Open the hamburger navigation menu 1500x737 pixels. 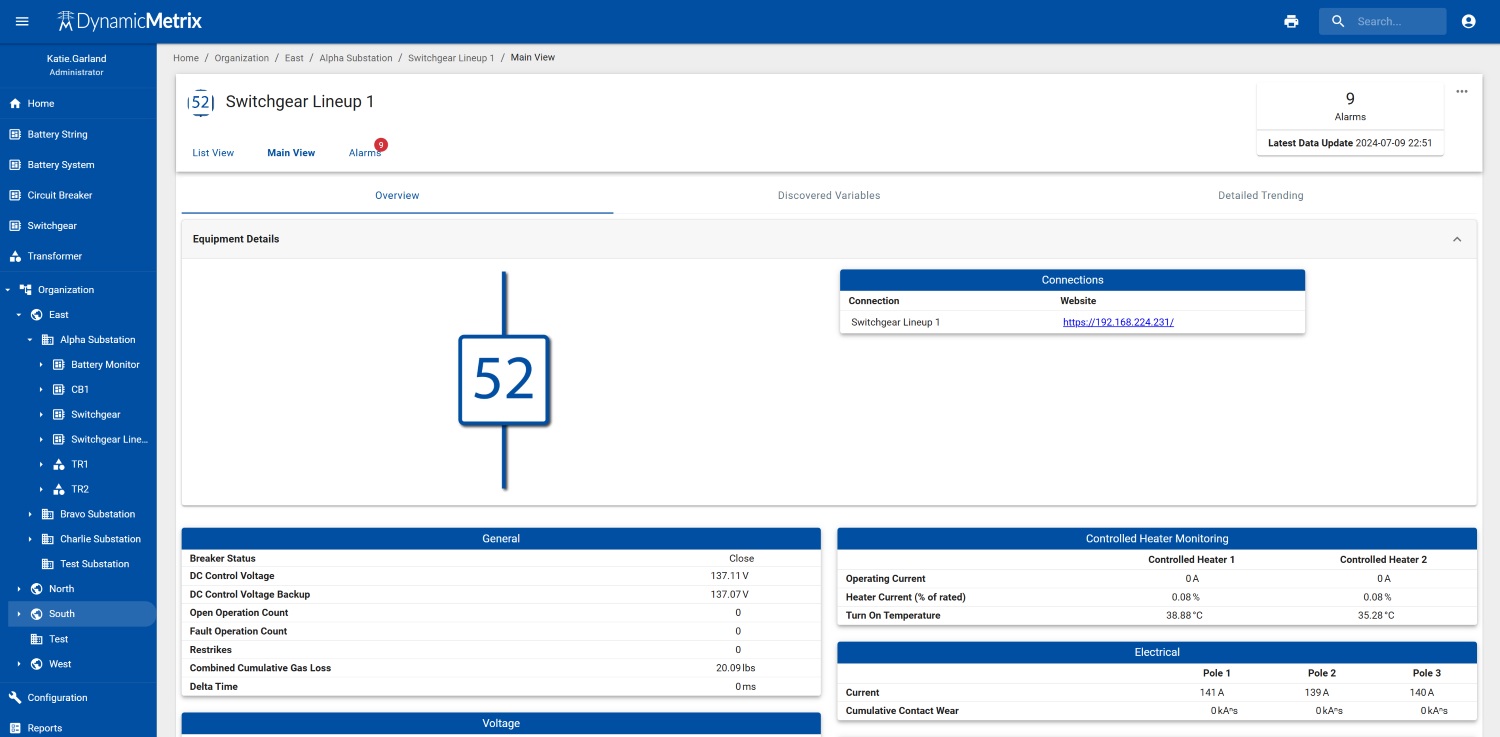[22, 21]
